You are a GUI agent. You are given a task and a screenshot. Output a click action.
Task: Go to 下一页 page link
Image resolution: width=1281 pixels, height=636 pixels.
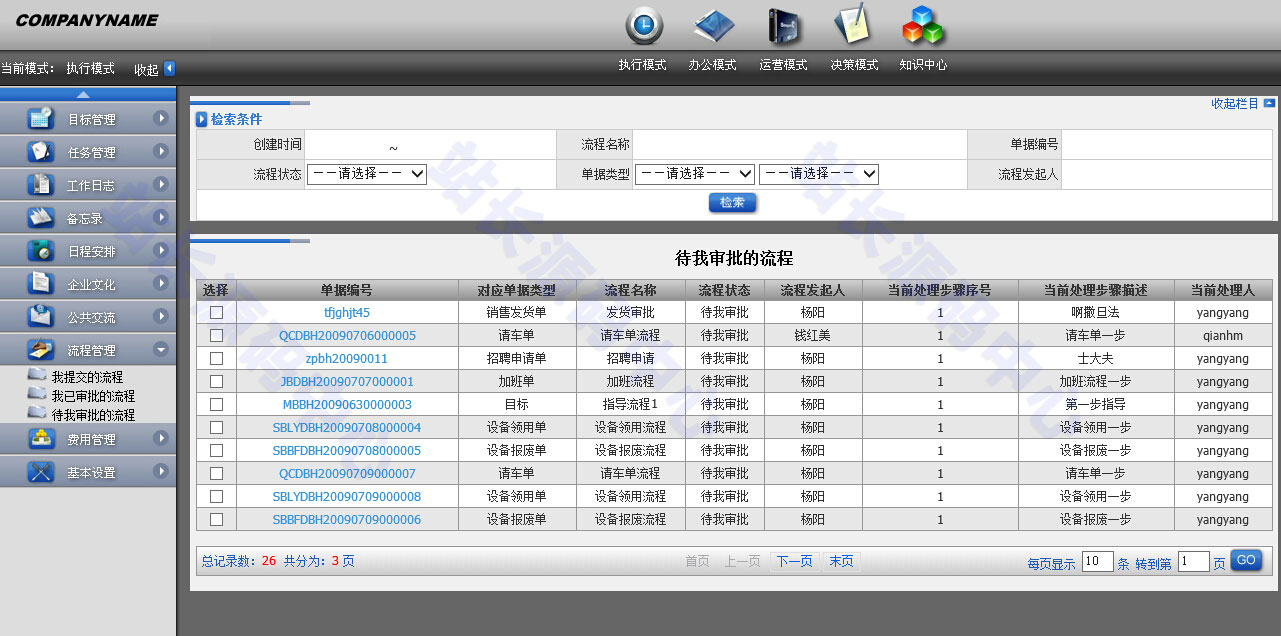tap(794, 562)
